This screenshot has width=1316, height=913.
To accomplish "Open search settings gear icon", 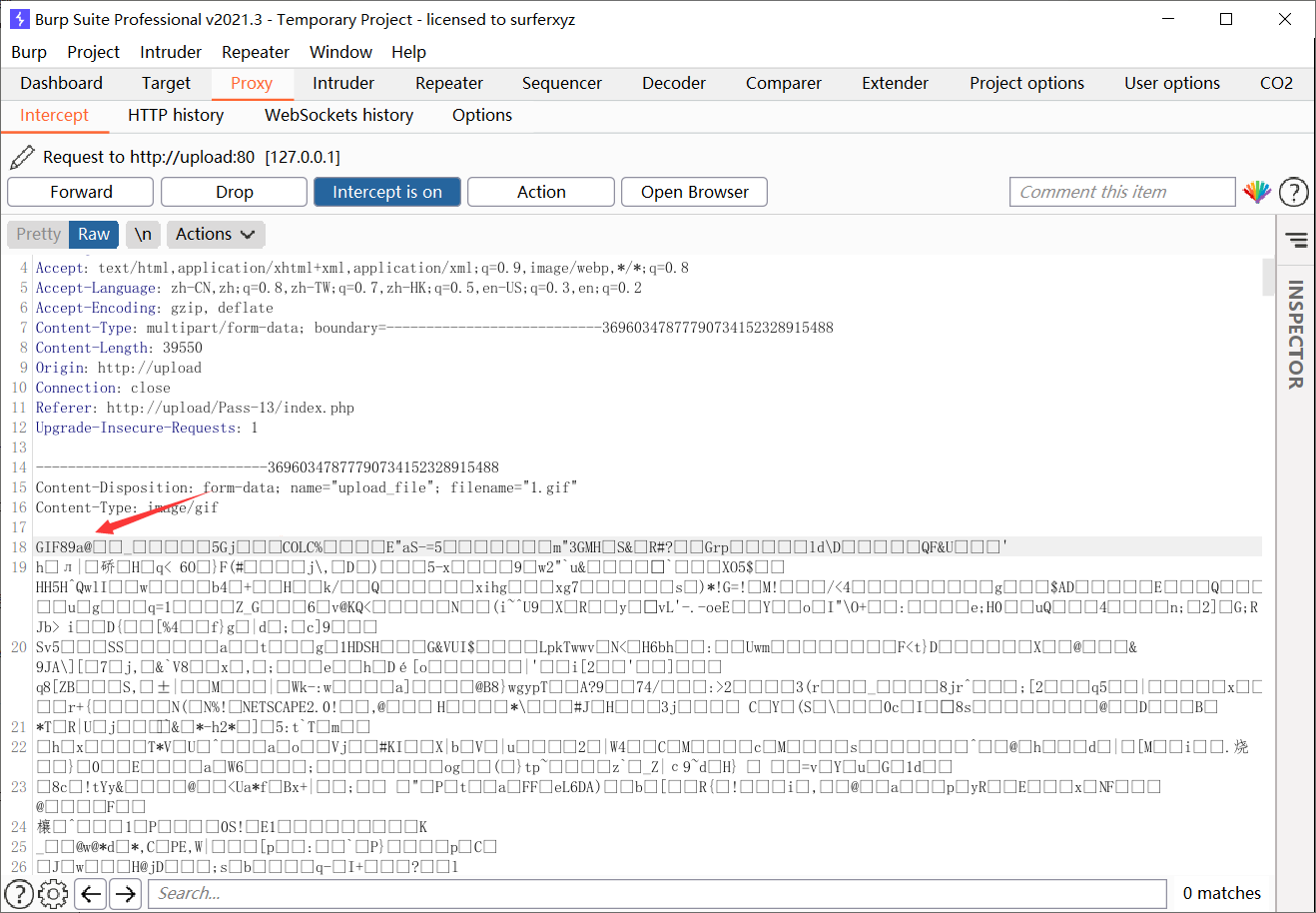I will pyautogui.click(x=54, y=893).
